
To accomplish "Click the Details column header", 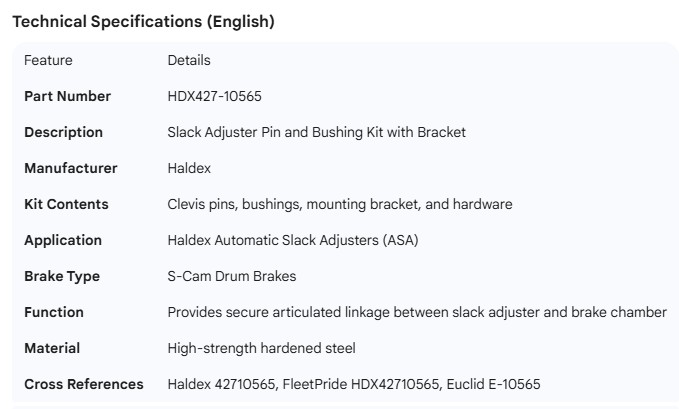I will 189,60.
